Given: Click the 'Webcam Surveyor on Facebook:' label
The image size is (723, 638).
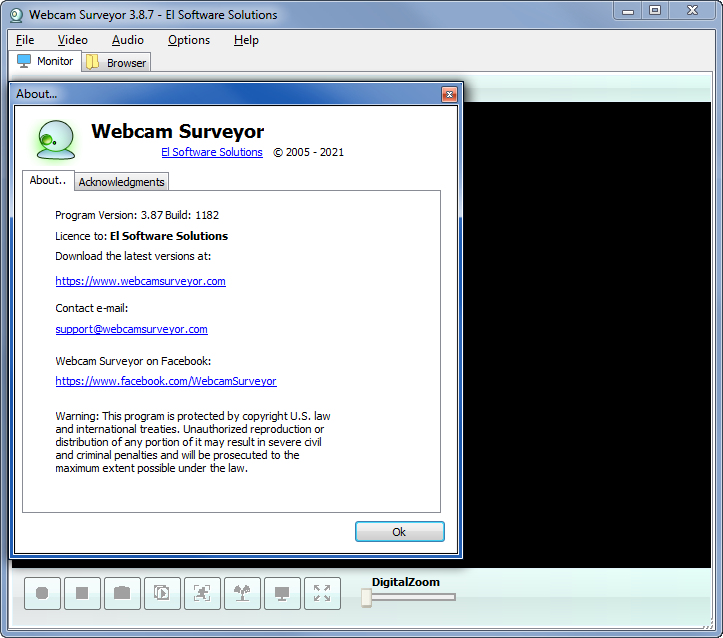Looking at the screenshot, I should 133,361.
